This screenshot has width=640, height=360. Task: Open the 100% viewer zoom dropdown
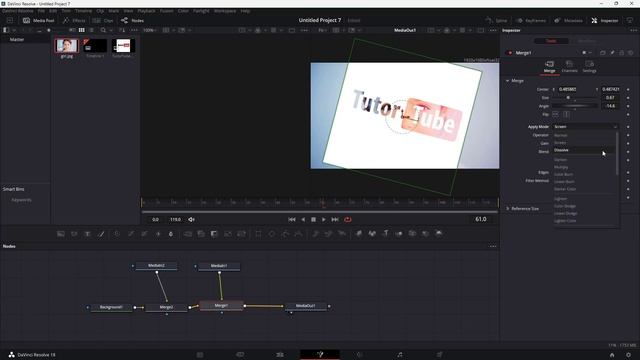(150, 30)
